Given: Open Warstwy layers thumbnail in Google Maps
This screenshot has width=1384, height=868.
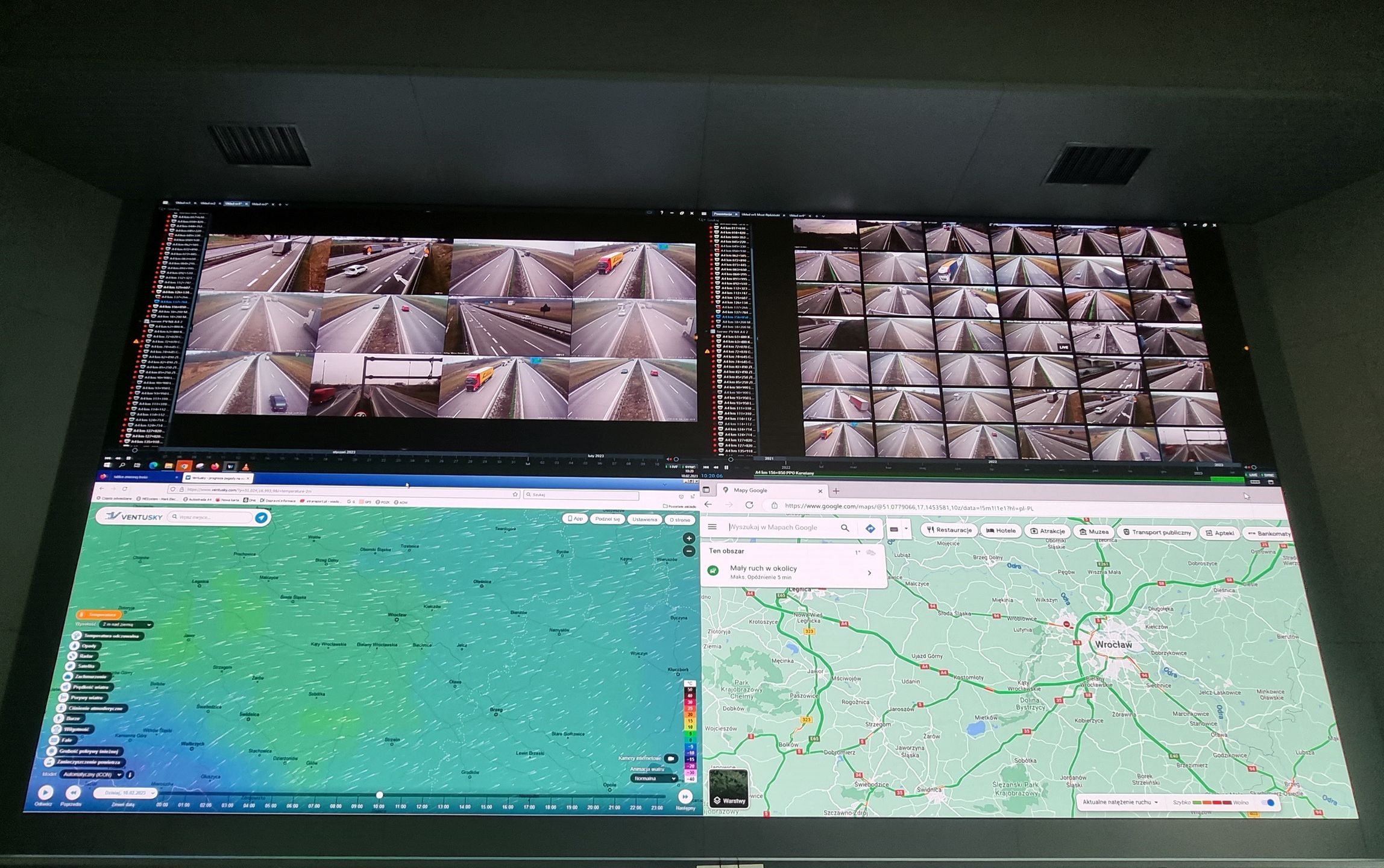Looking at the screenshot, I should point(729,788).
